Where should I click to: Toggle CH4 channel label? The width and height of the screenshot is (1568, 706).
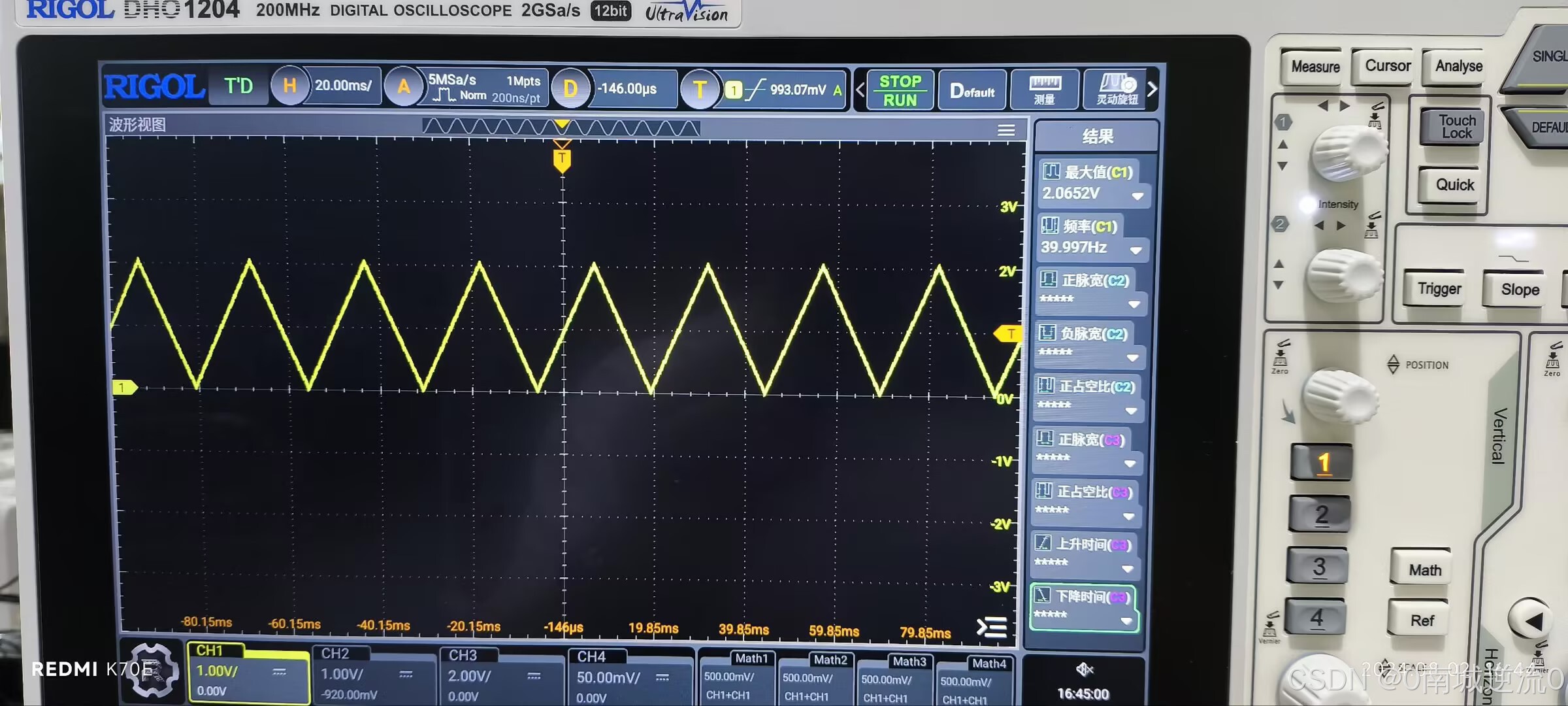click(591, 656)
